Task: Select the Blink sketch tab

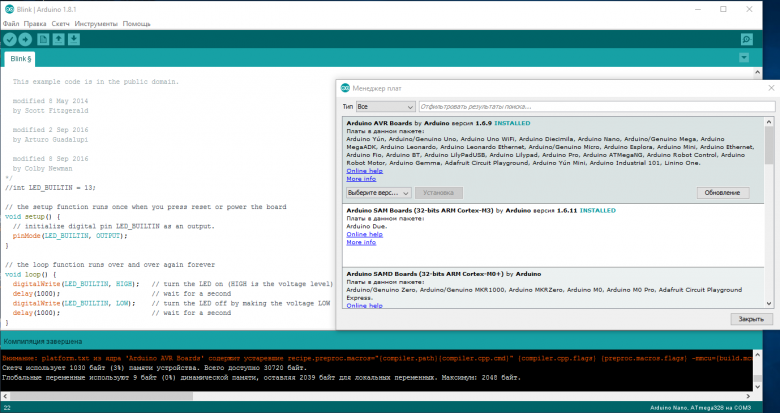Action: pyautogui.click(x=20, y=59)
